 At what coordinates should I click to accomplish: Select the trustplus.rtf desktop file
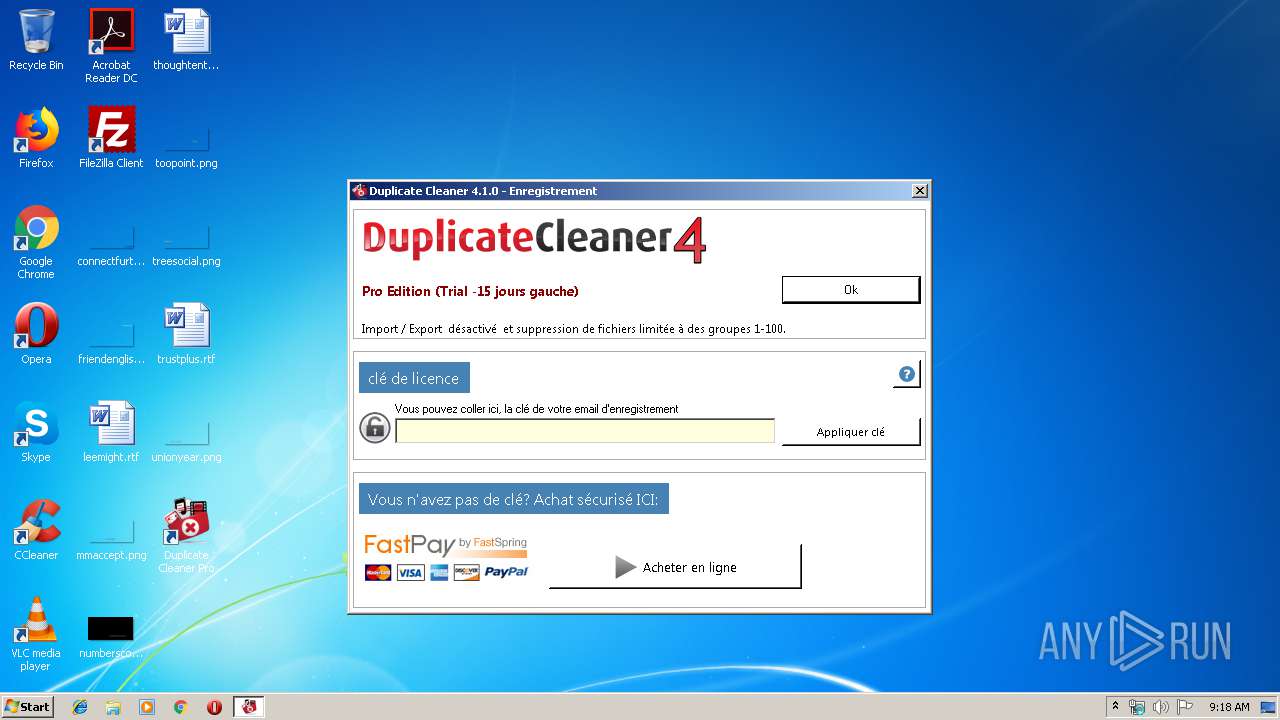pyautogui.click(x=186, y=334)
